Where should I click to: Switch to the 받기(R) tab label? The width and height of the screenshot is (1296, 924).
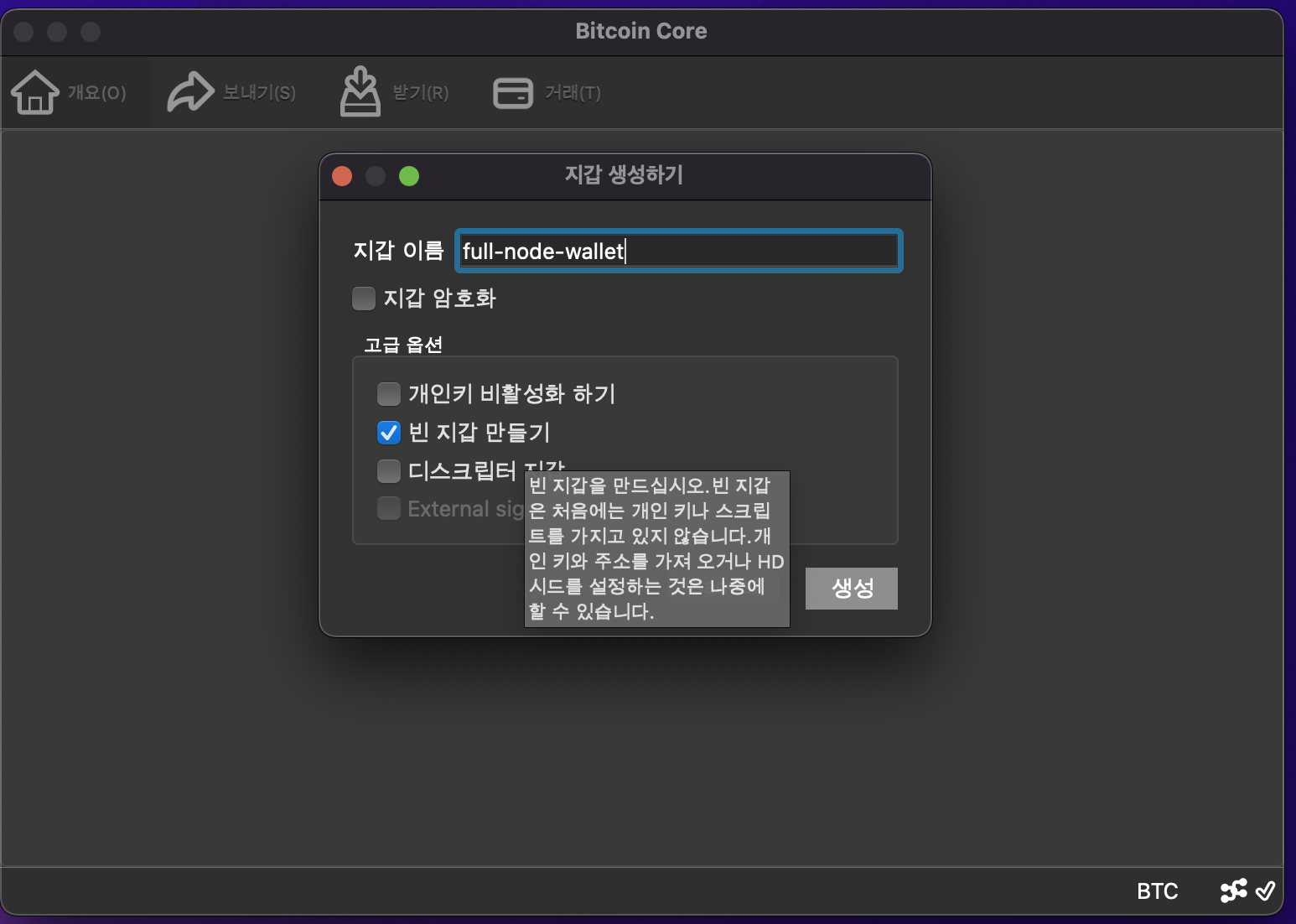point(421,93)
